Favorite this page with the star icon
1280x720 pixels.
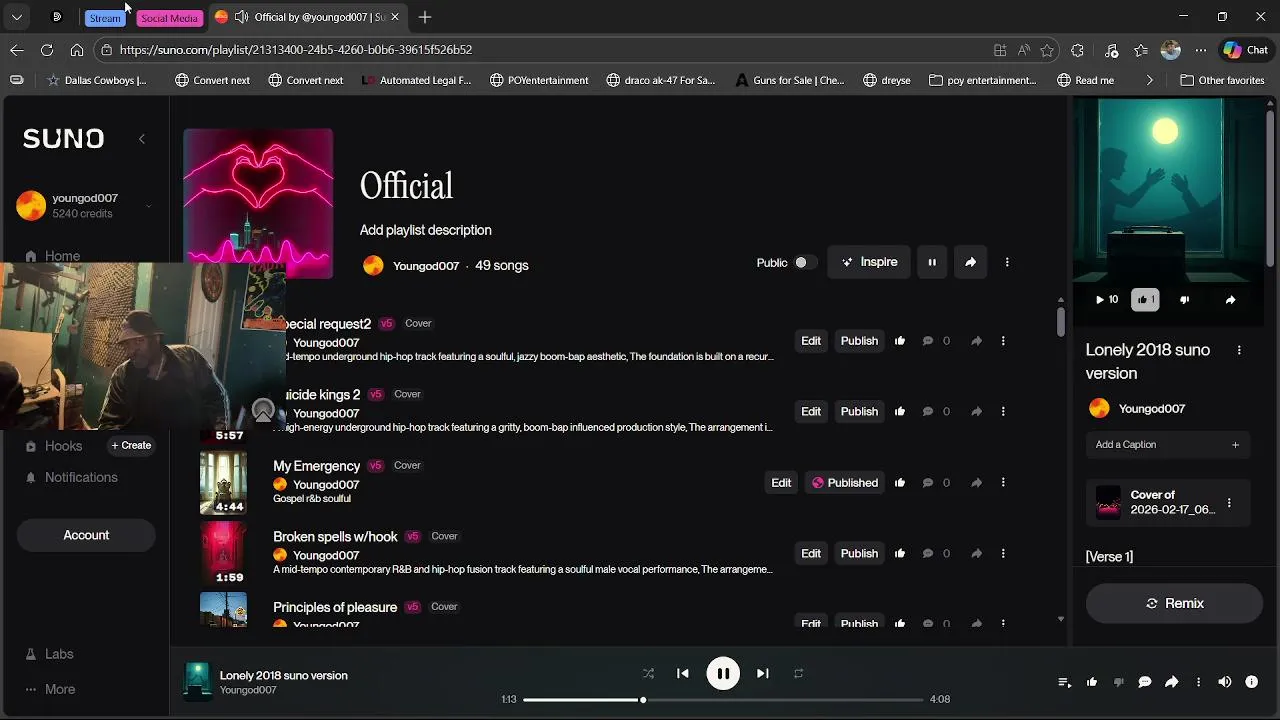(1047, 50)
